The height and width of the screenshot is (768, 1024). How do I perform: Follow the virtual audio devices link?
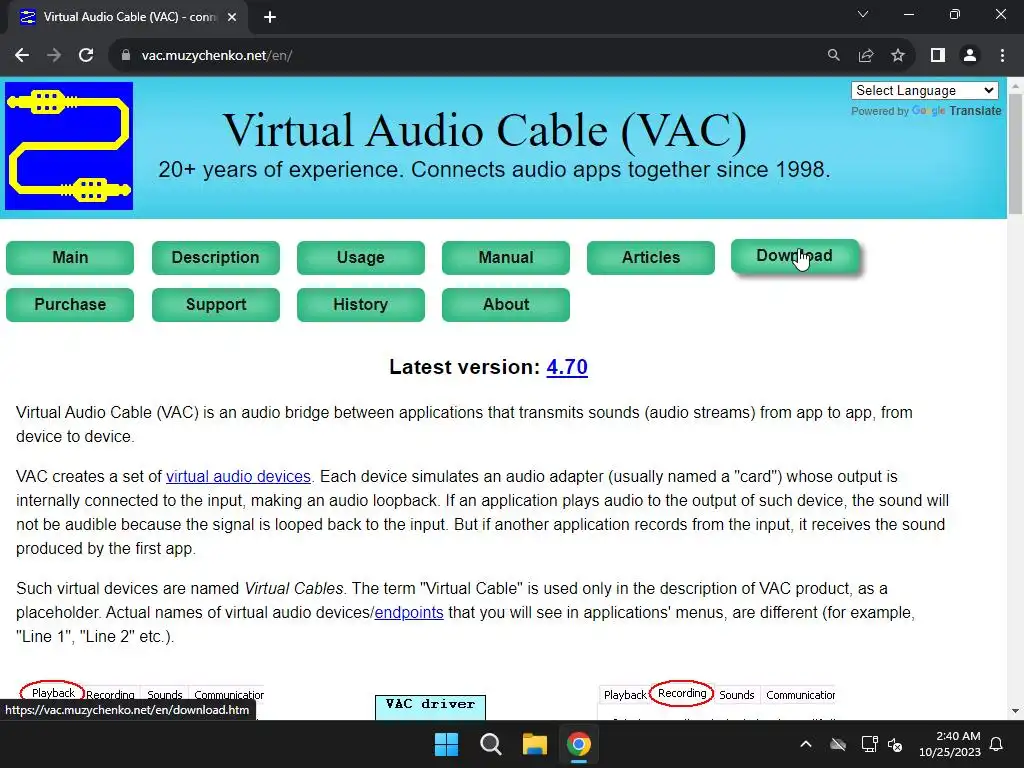[x=238, y=477]
